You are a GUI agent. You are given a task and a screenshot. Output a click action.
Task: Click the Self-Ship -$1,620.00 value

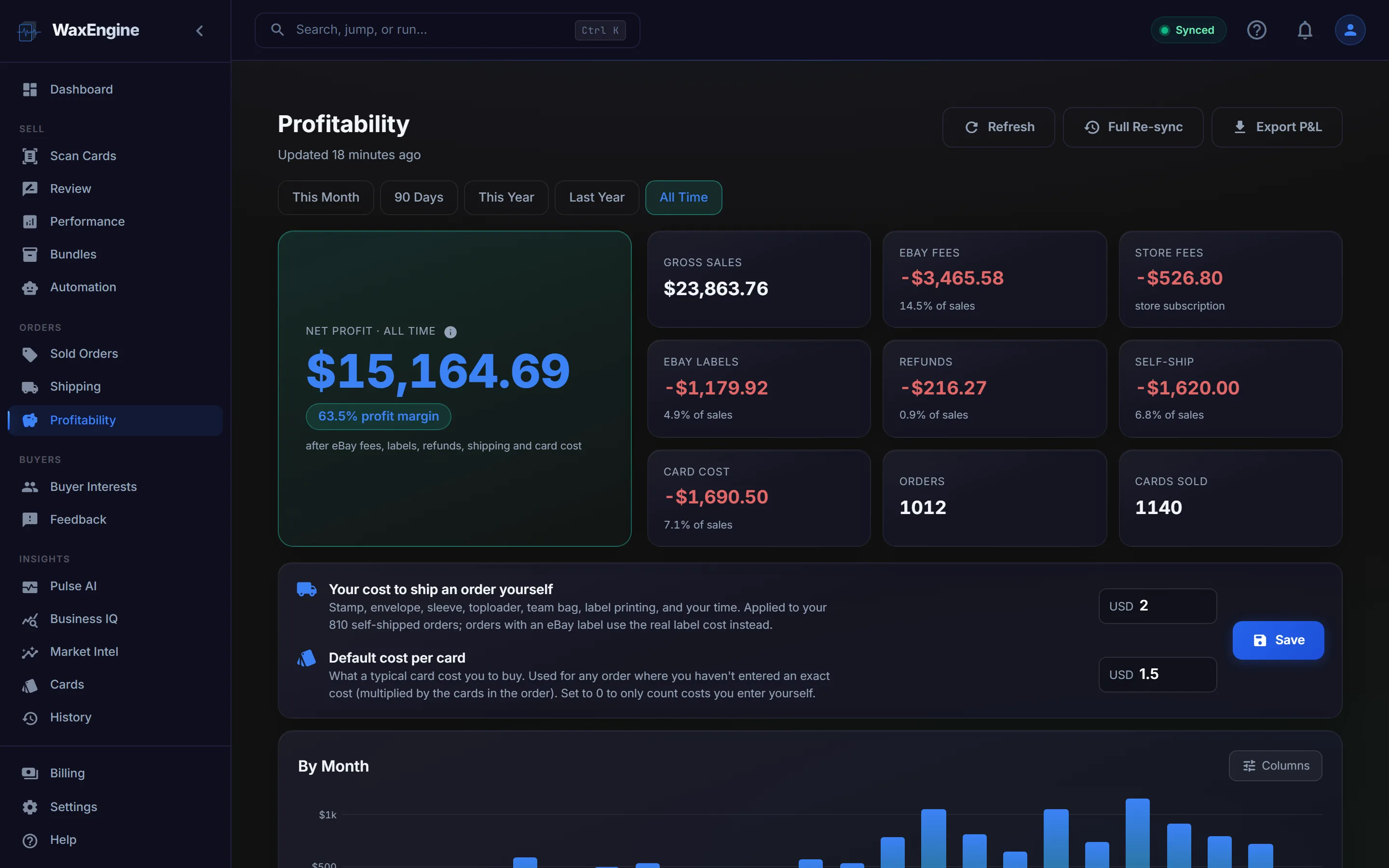[1187, 388]
